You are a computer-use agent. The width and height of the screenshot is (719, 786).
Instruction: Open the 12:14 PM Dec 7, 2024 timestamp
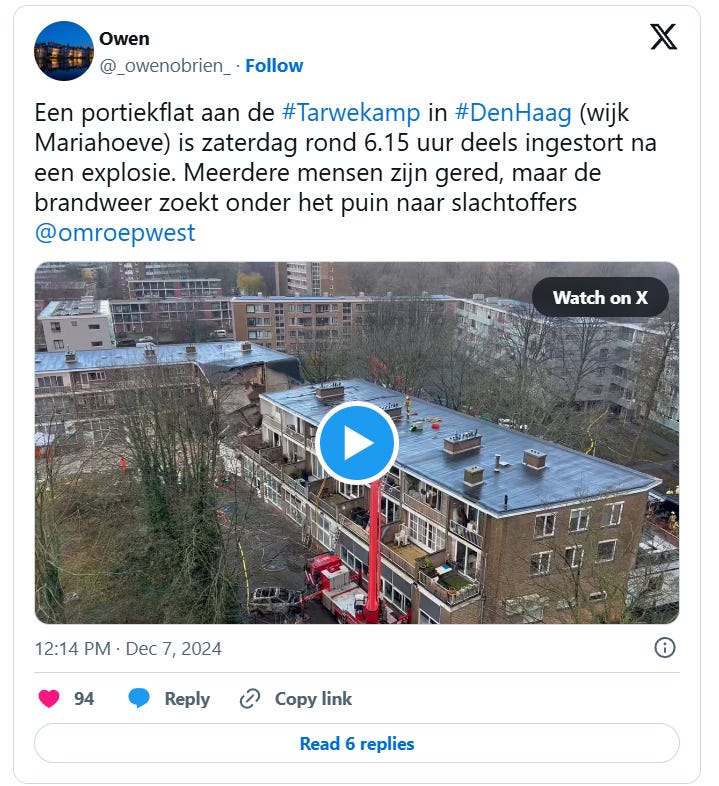pos(128,649)
